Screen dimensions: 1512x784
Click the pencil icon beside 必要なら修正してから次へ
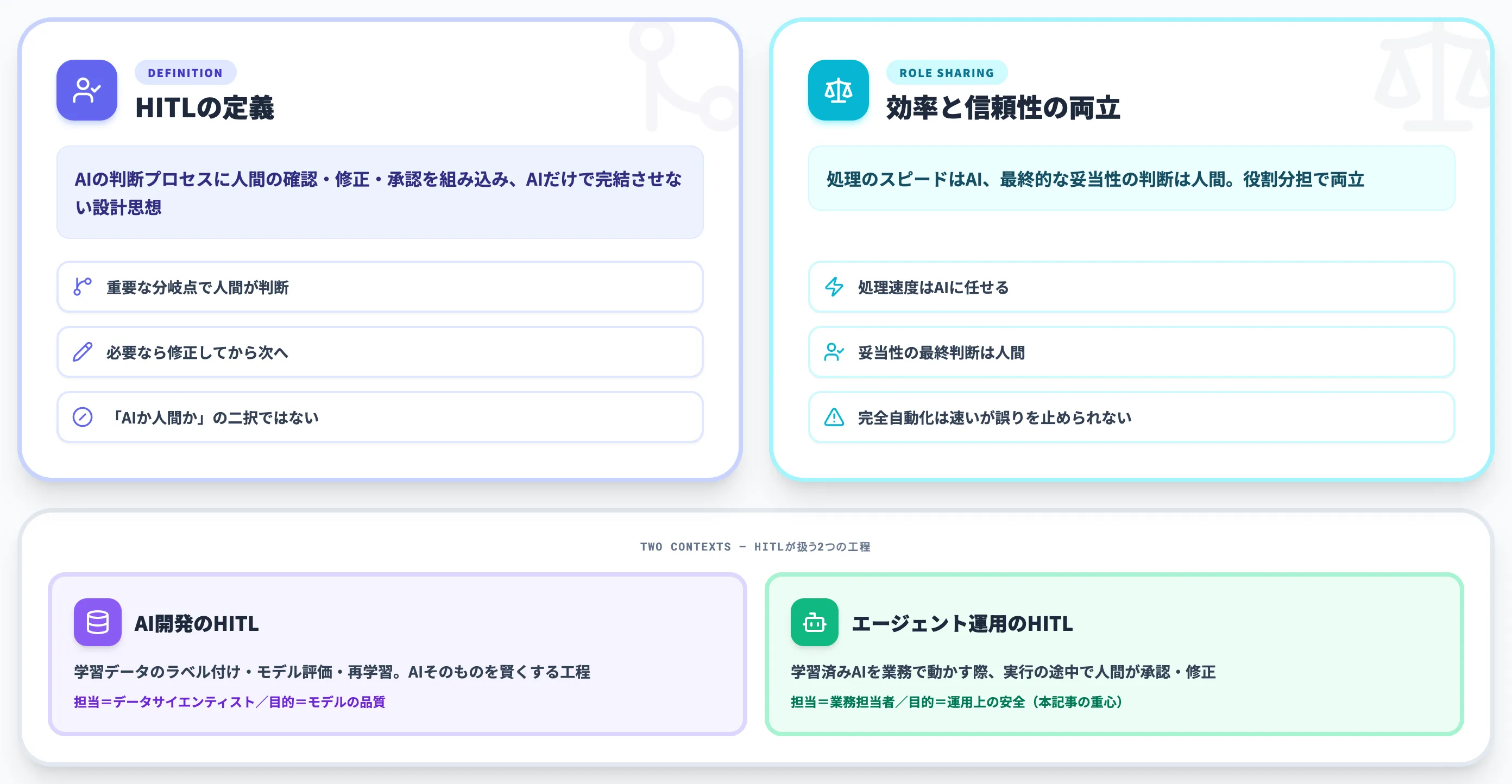coord(83,352)
